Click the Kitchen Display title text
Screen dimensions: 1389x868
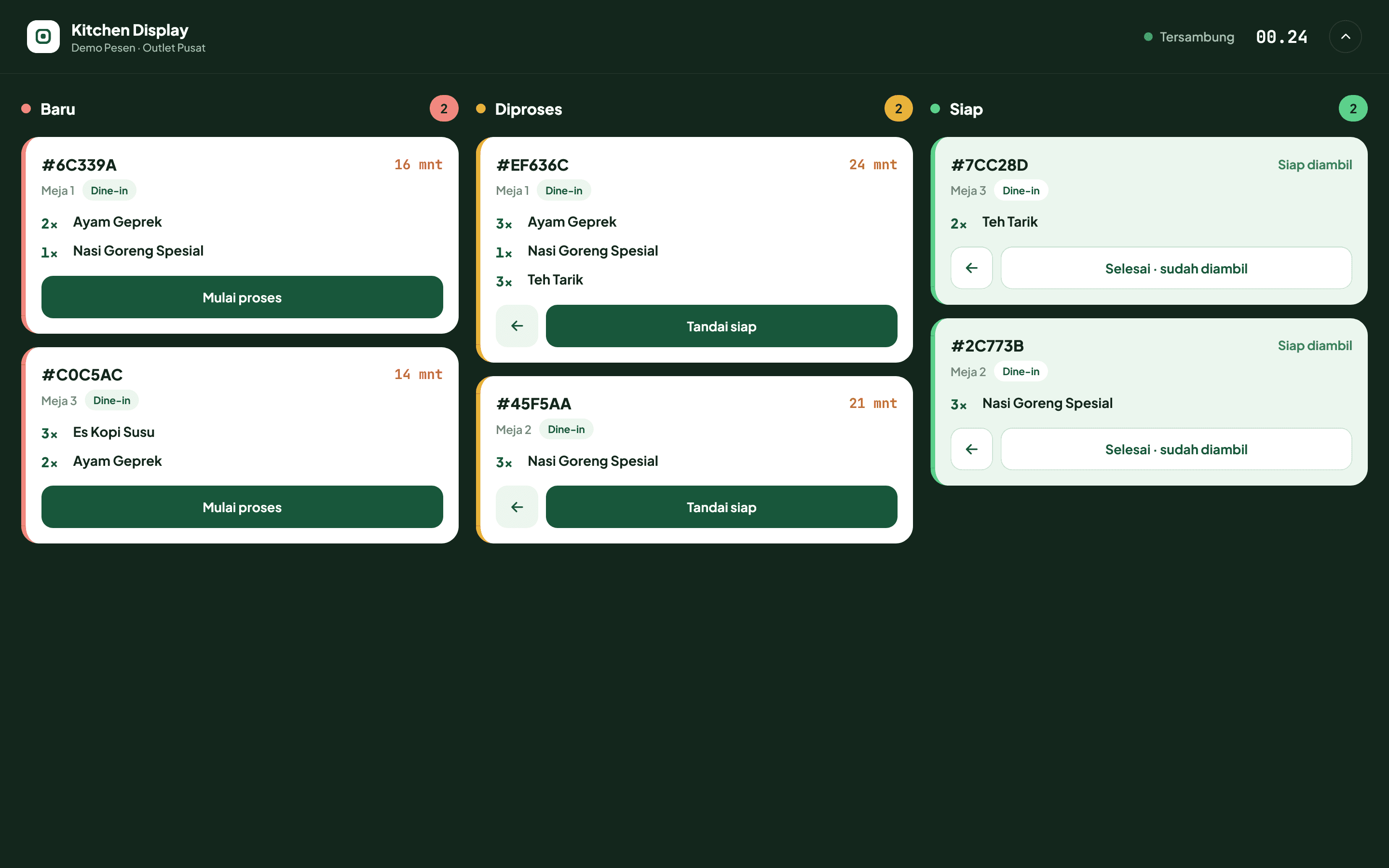pos(130,30)
